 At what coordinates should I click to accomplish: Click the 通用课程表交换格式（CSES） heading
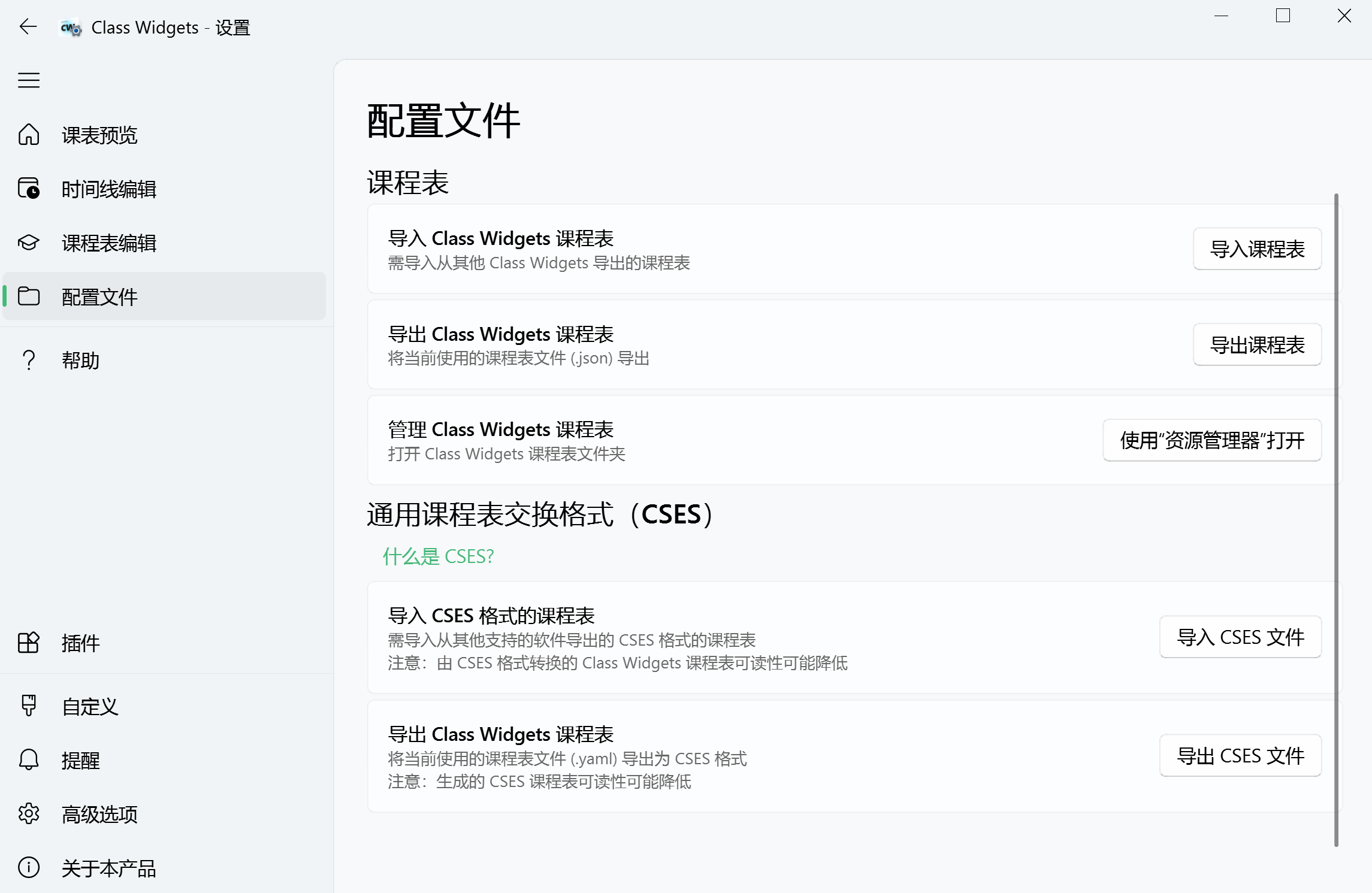tap(540, 514)
